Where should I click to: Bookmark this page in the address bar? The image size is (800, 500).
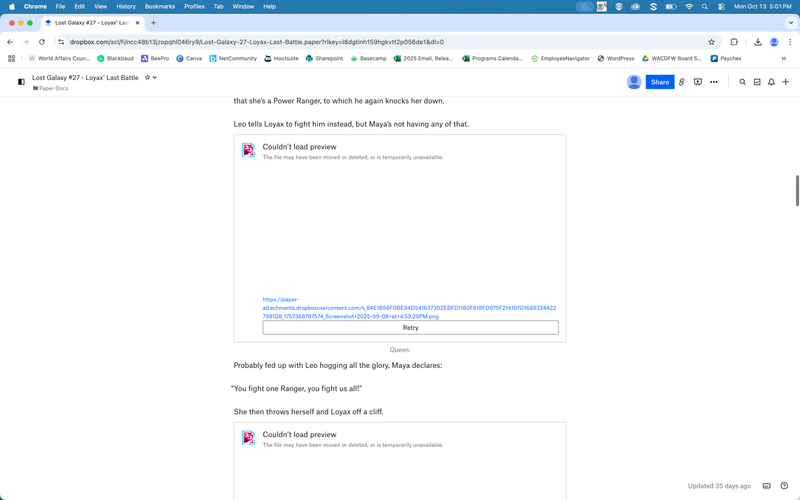coord(711,42)
